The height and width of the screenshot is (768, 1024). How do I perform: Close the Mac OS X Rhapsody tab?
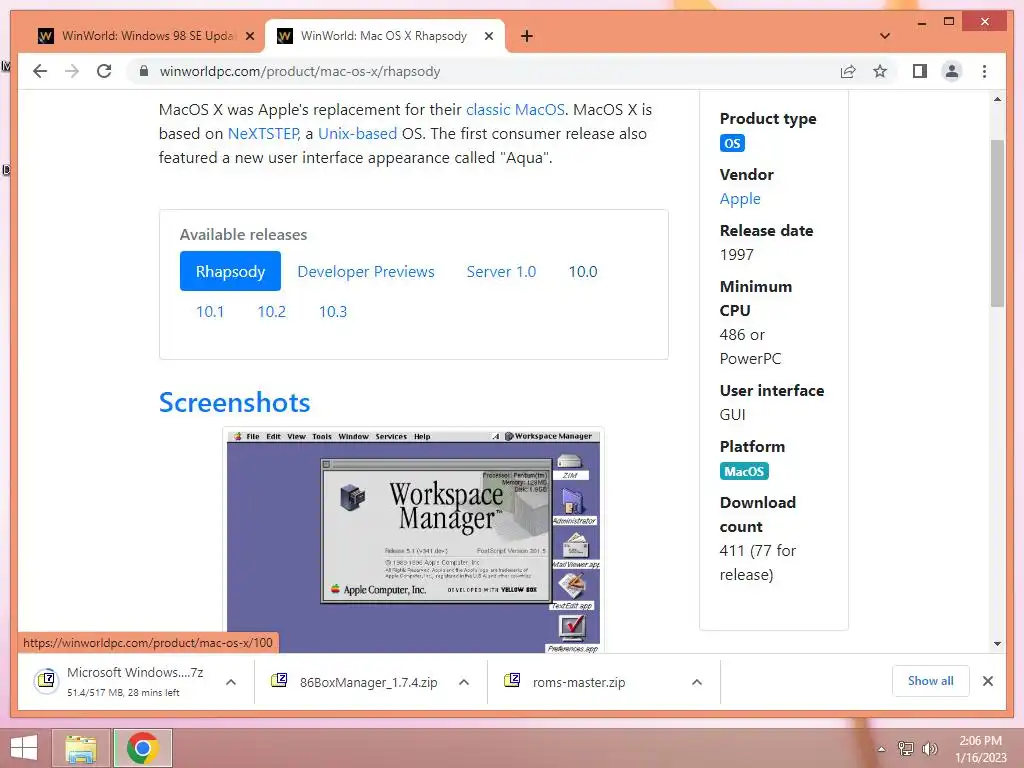pos(488,37)
